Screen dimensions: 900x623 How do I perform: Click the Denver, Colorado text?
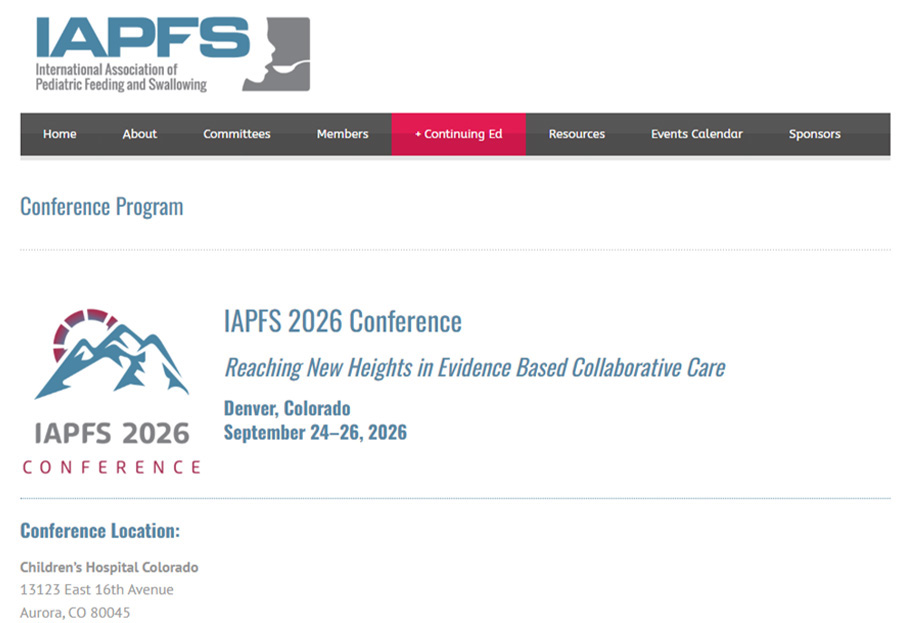pos(287,408)
